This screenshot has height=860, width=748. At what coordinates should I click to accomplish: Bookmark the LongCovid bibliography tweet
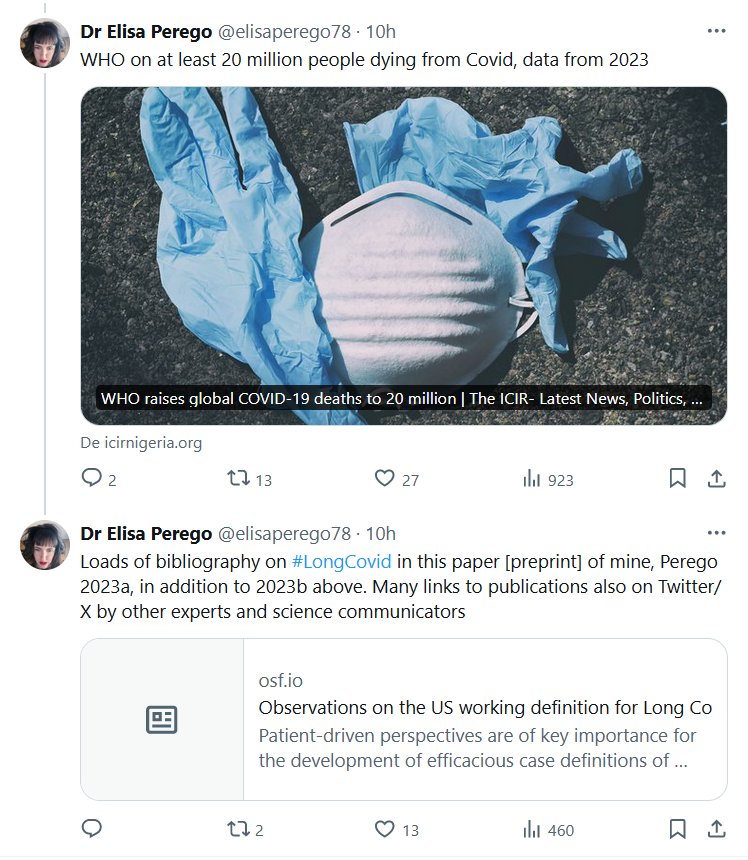pyautogui.click(x=678, y=829)
